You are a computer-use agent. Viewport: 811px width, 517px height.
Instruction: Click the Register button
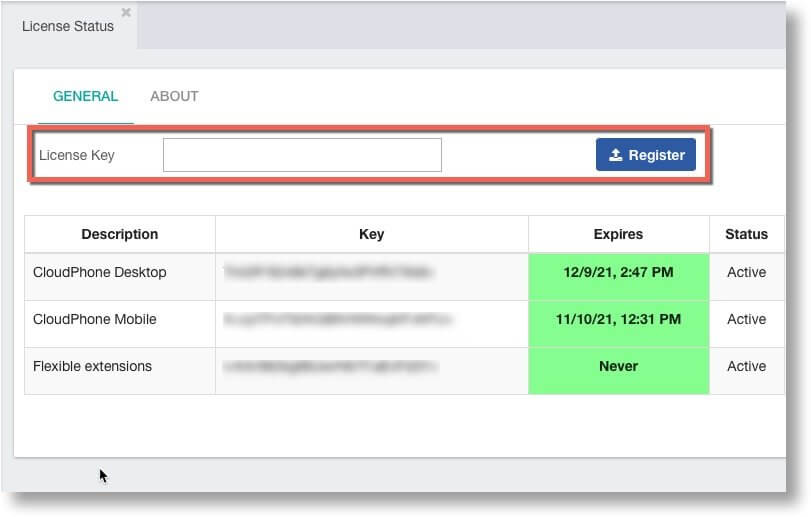pos(645,155)
